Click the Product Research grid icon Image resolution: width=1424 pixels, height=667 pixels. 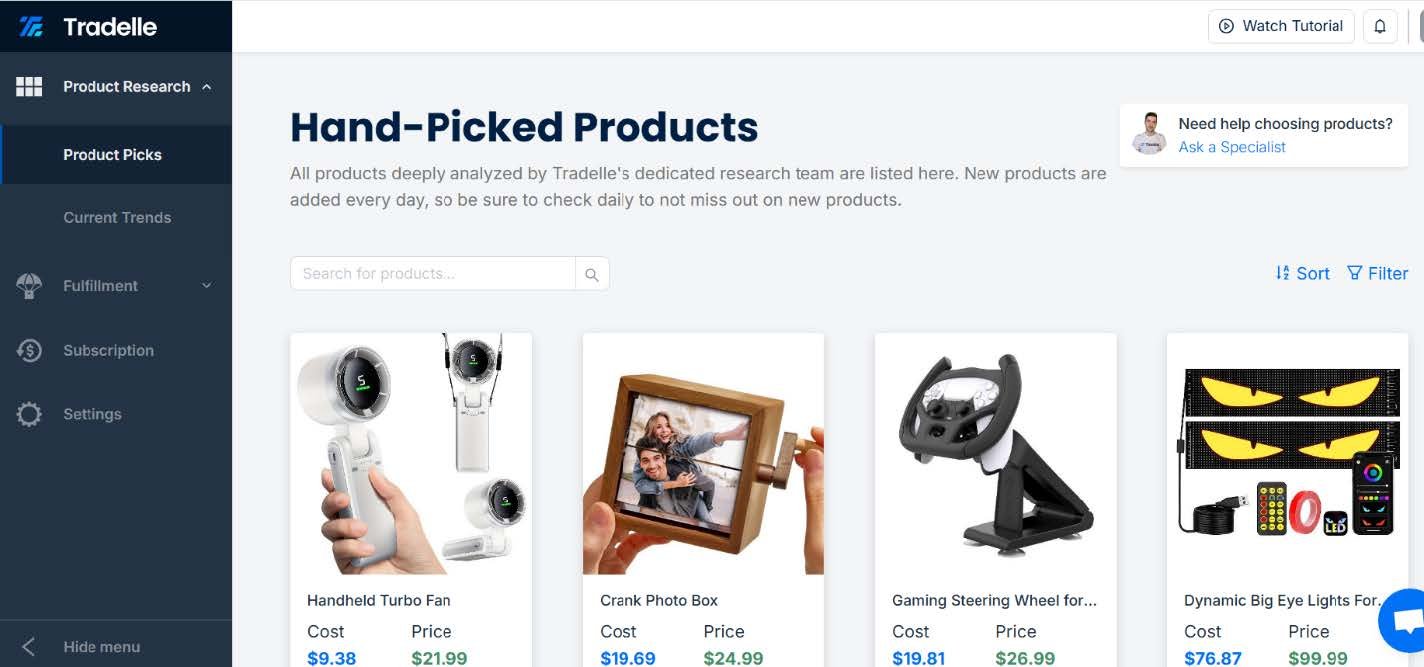29,87
